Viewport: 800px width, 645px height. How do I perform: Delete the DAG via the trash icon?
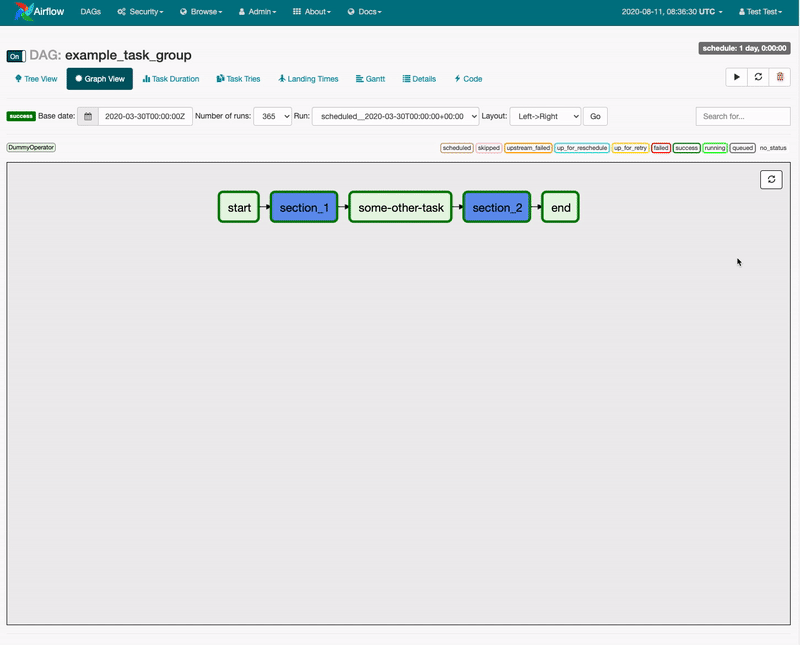point(780,77)
